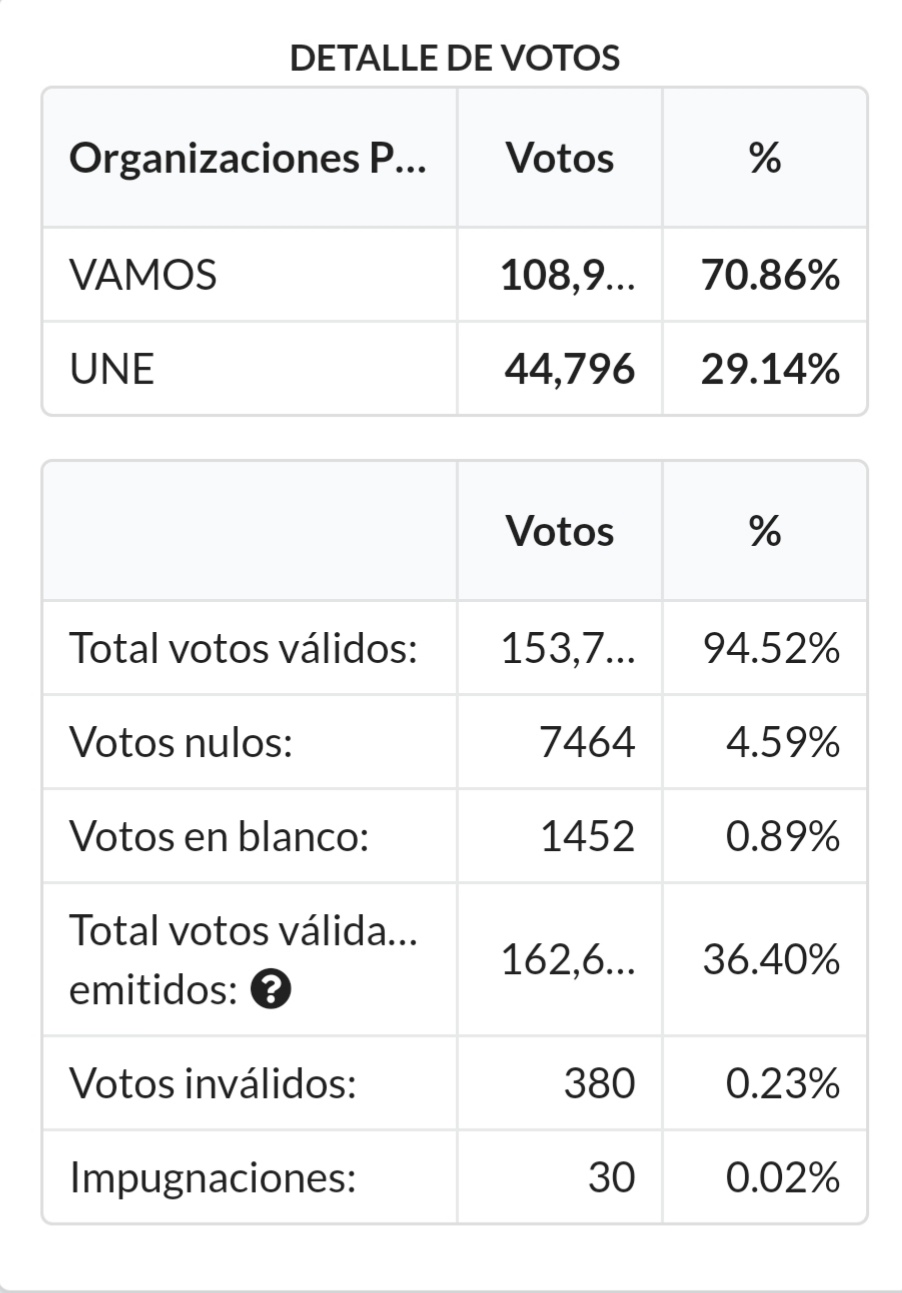Select the Votos nulos row label
This screenshot has width=902, height=1293.
click(x=181, y=743)
